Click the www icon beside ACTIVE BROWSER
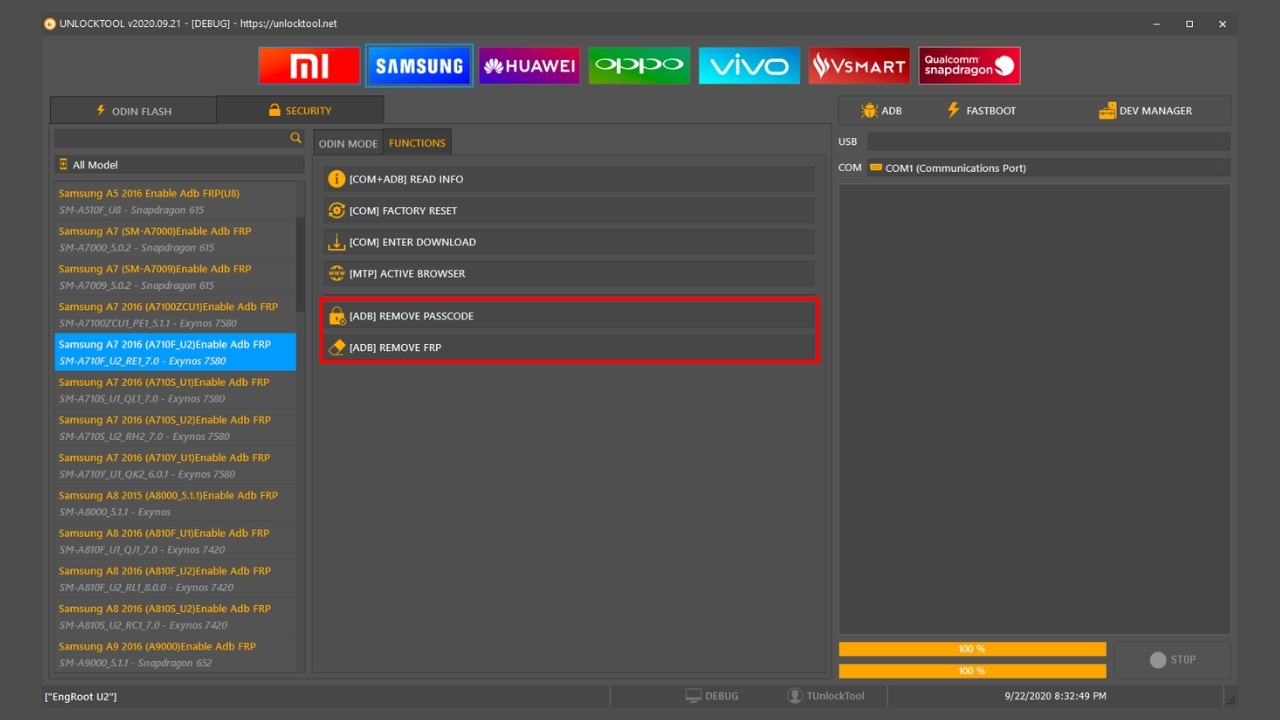Image resolution: width=1280 pixels, height=720 pixels. point(337,273)
